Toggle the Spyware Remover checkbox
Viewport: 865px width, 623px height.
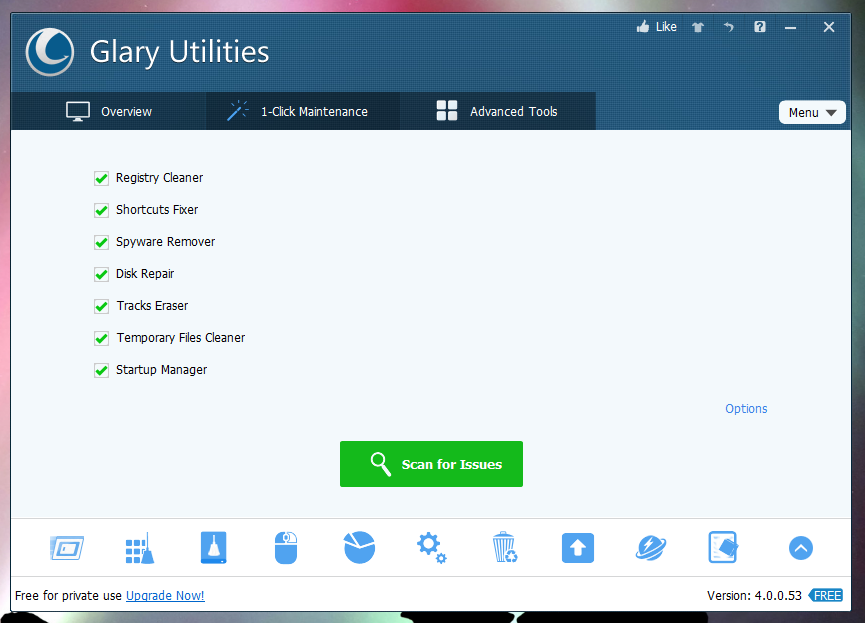click(102, 242)
